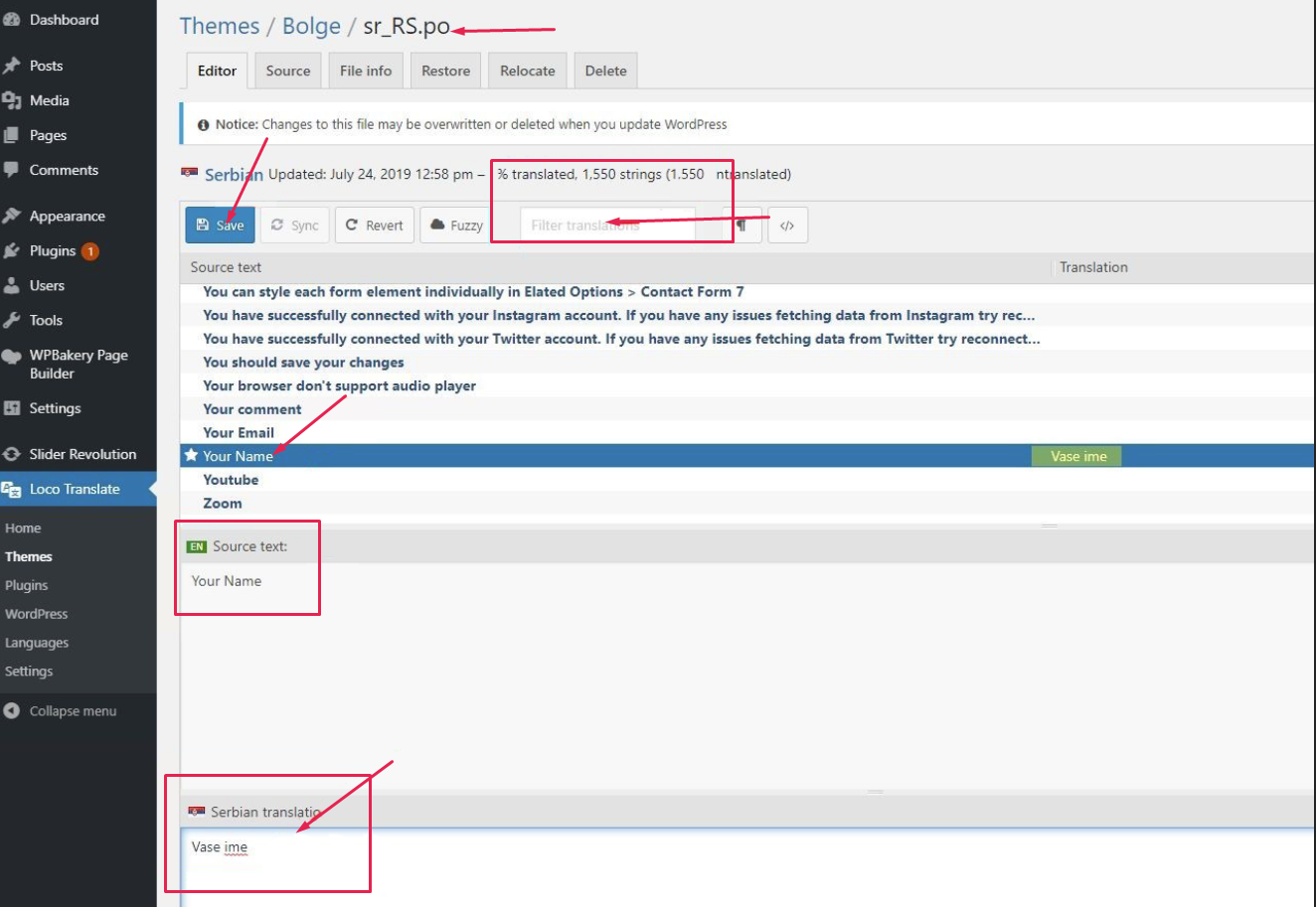Sort by the Source text column header

pos(226,267)
